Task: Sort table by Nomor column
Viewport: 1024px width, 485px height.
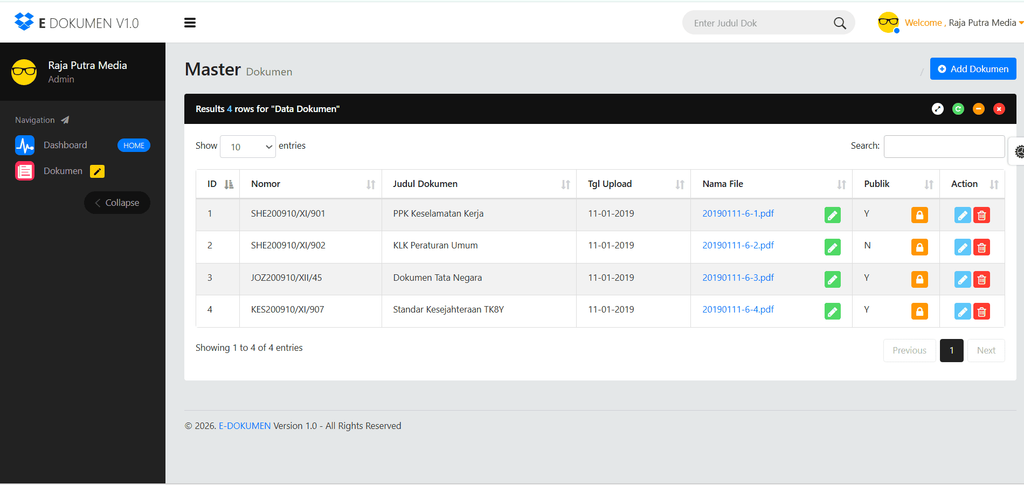Action: (x=311, y=184)
